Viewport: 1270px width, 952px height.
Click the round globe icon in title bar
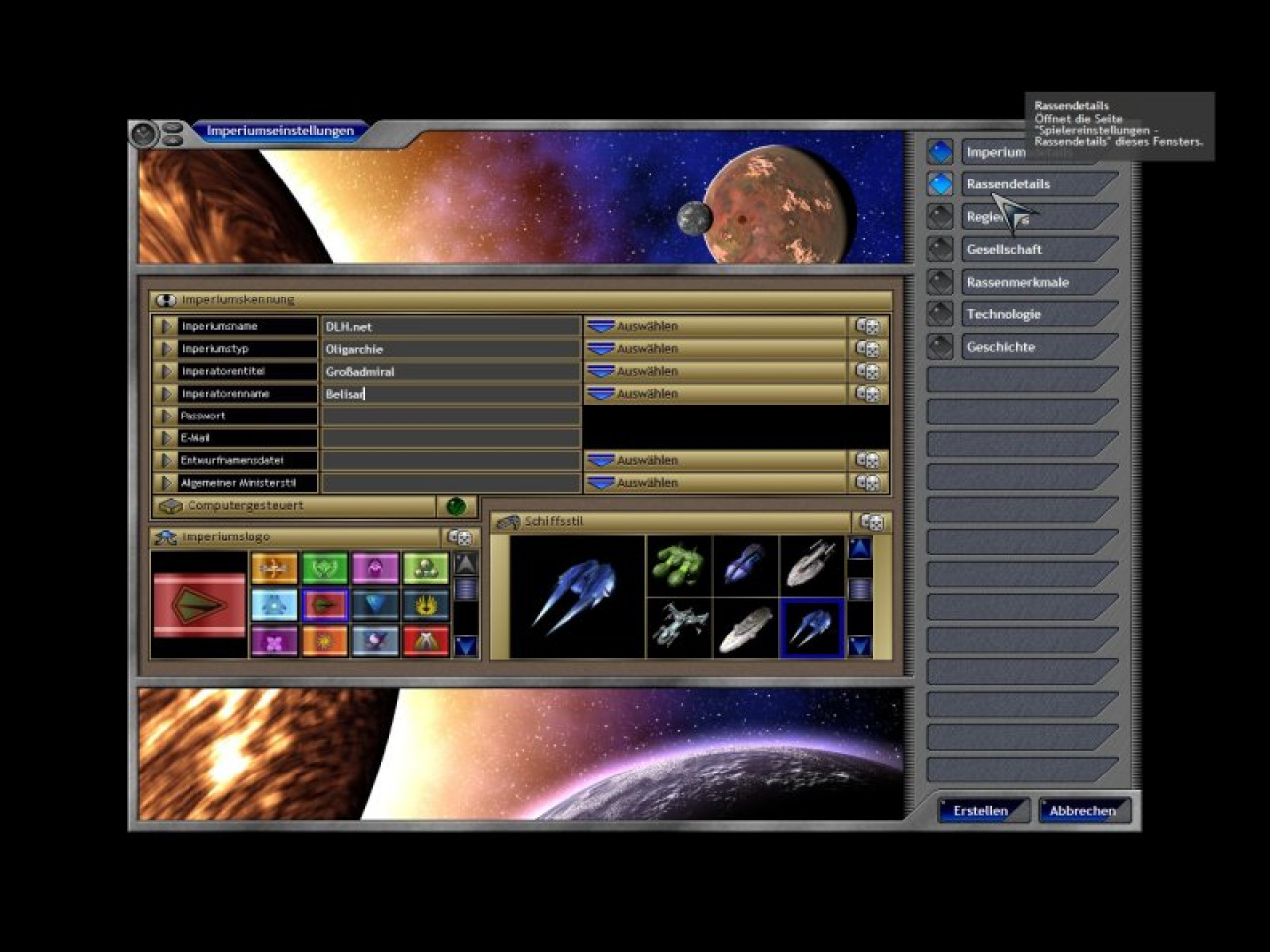pyautogui.click(x=145, y=133)
